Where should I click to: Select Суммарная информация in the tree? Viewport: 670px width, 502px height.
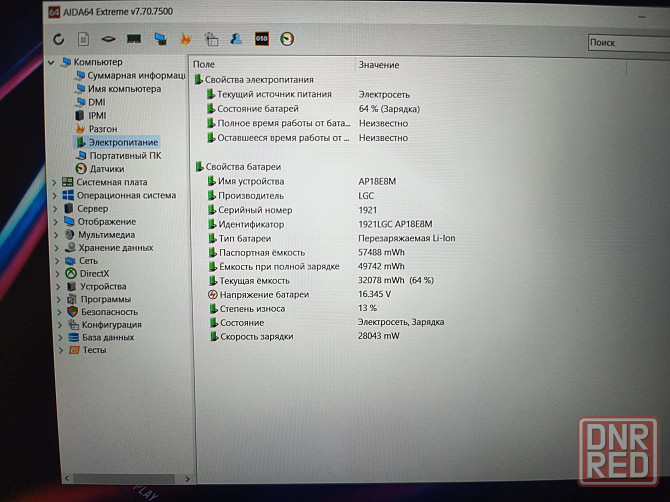point(135,75)
